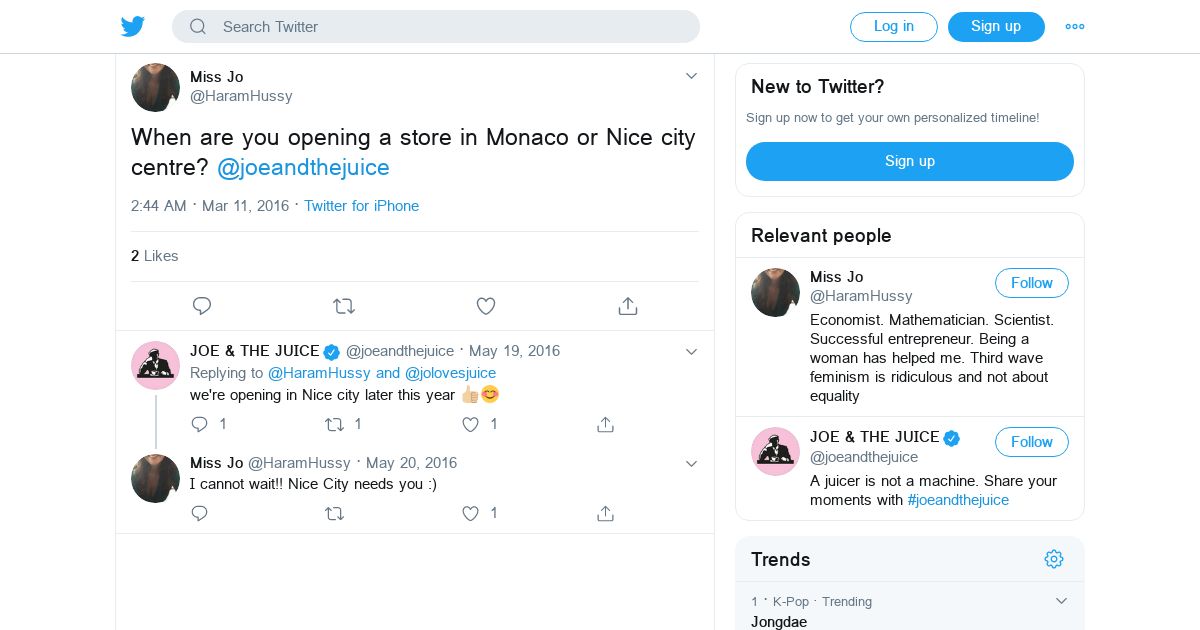Like the main tweet by Miss Jo
Screen dimensions: 1200x630
pyautogui.click(x=486, y=306)
